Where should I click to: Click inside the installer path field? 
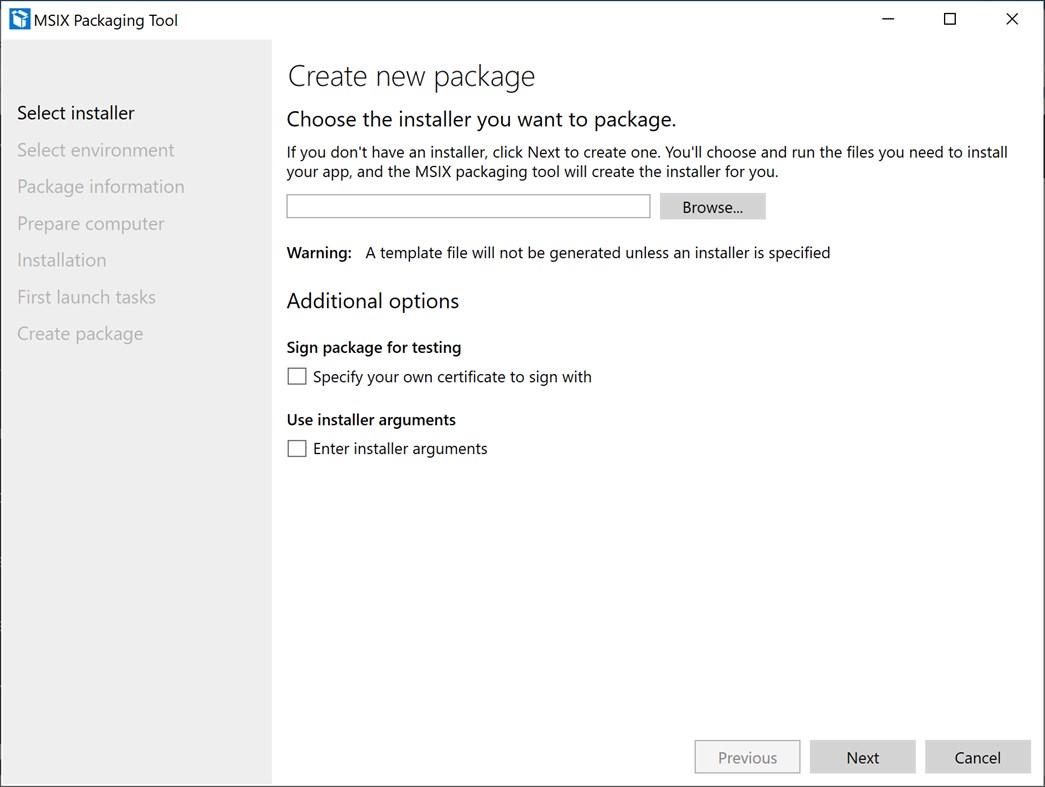point(467,206)
